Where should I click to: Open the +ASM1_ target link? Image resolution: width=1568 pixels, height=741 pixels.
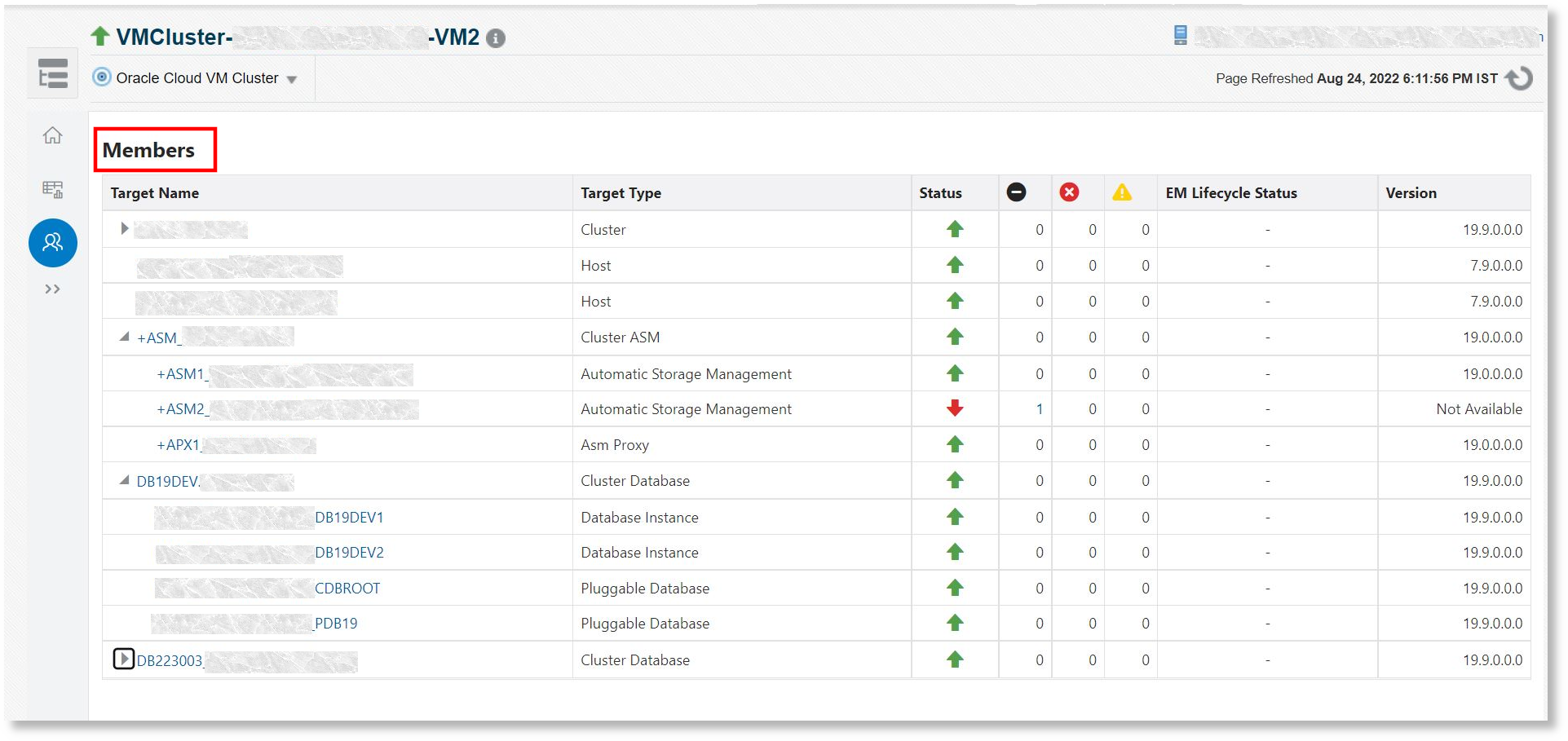coord(183,374)
